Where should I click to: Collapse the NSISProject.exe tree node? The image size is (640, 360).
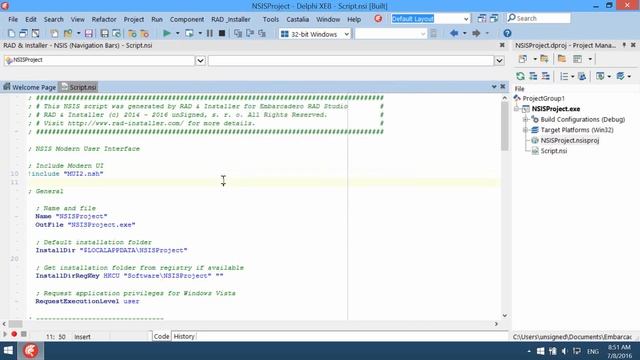pos(517,109)
